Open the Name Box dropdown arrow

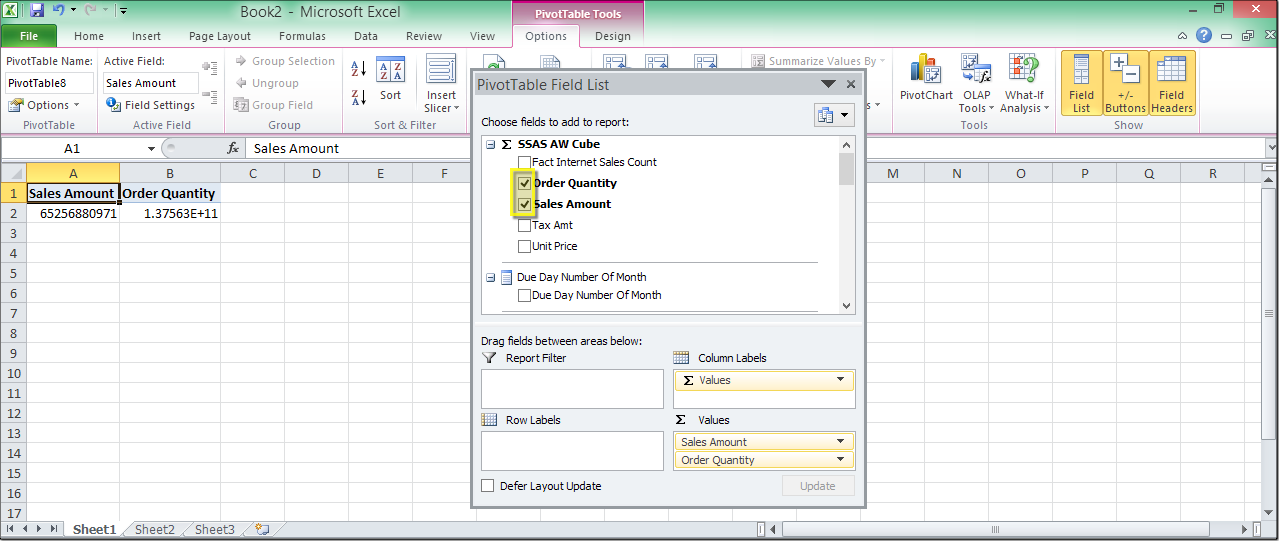click(x=151, y=148)
